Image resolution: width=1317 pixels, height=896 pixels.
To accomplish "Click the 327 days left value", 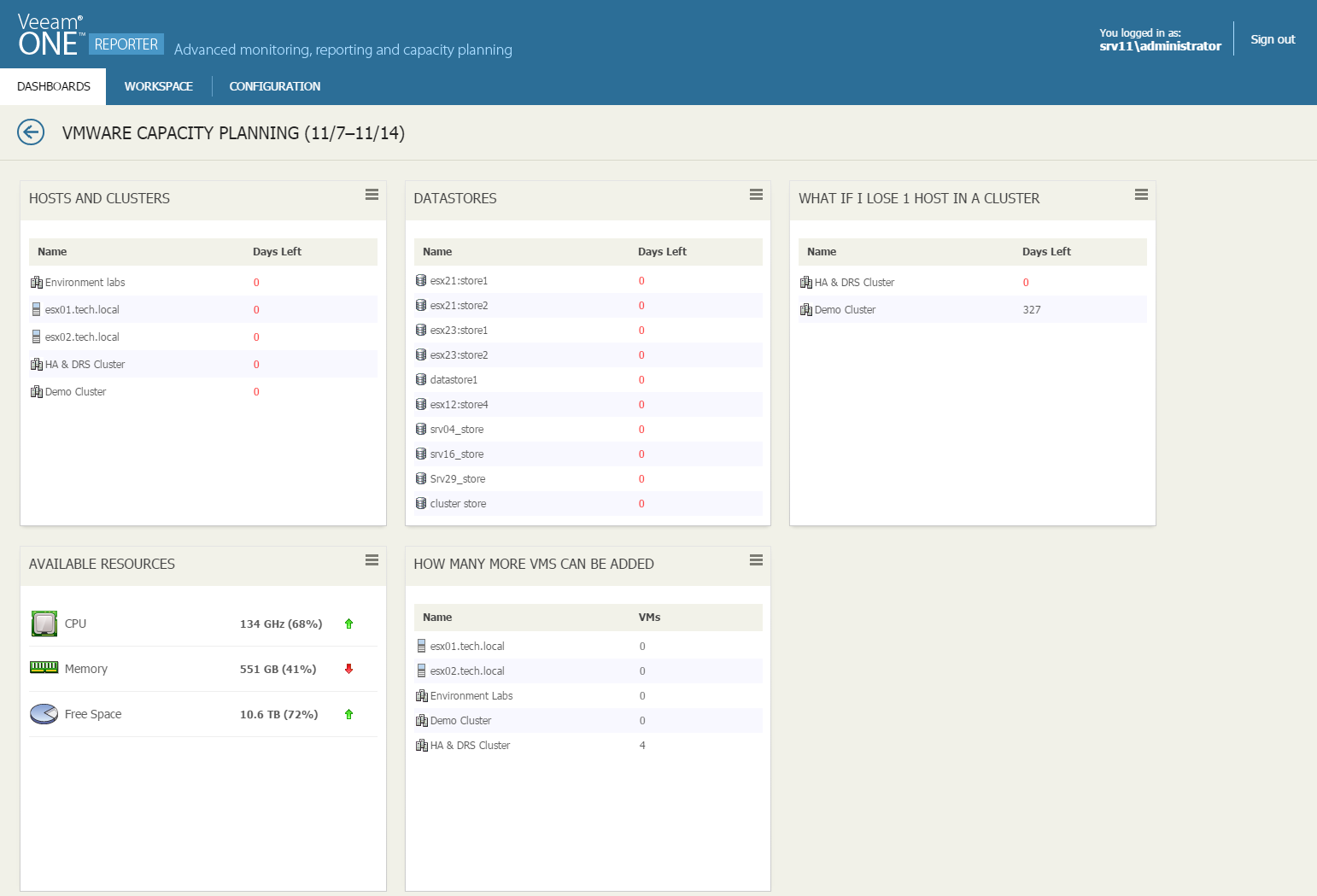I will point(1032,309).
